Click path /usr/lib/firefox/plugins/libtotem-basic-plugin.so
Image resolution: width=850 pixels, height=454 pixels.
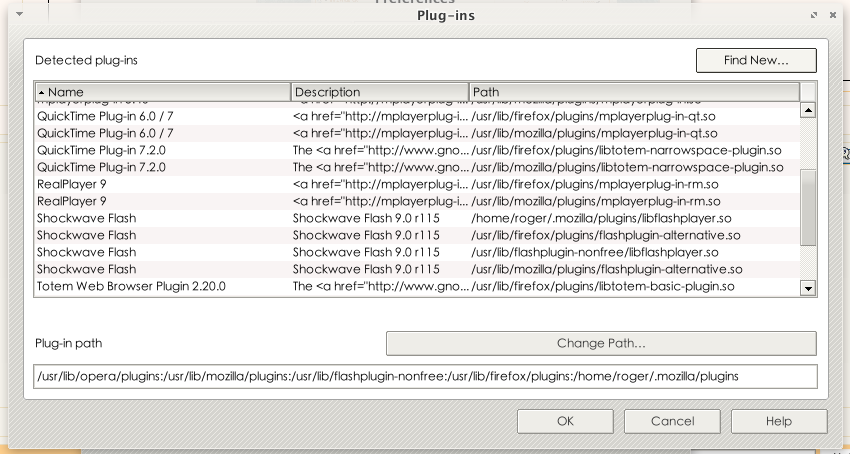coord(603,286)
